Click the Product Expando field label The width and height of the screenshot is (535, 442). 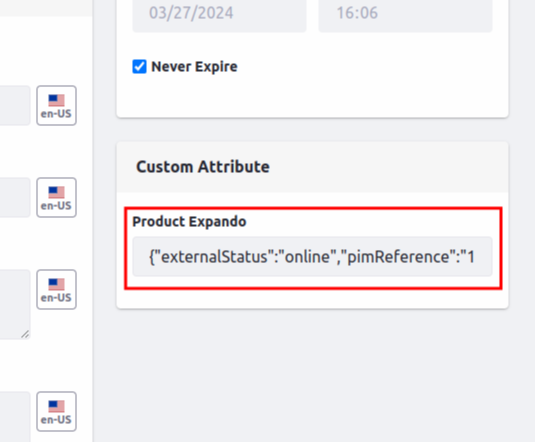click(x=189, y=222)
